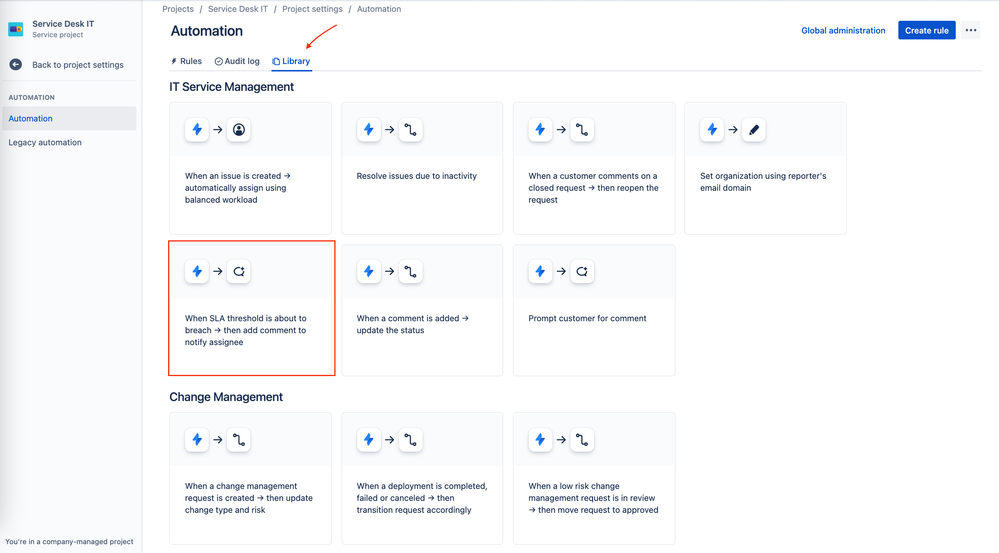
Task: Click the Create rule button
Action: (926, 30)
